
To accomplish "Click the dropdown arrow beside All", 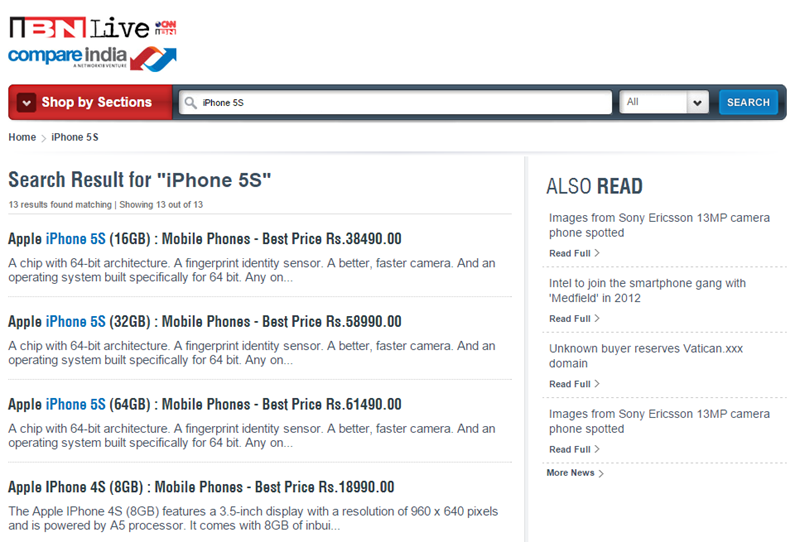I will [697, 103].
